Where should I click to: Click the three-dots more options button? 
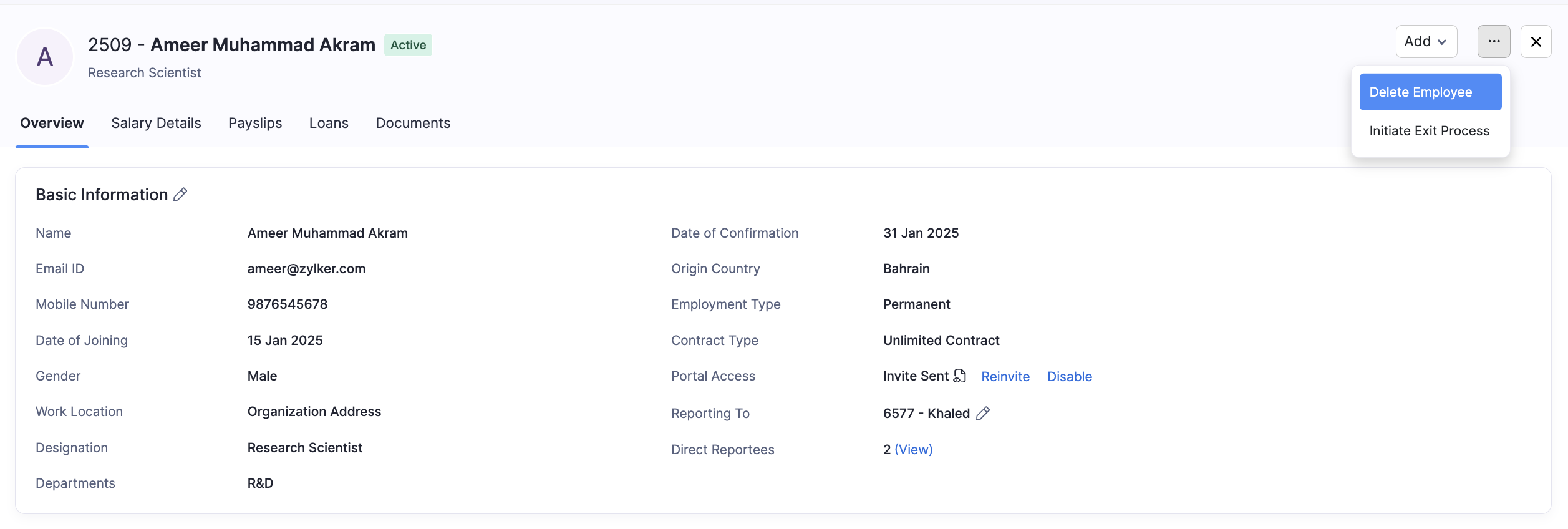(1493, 42)
